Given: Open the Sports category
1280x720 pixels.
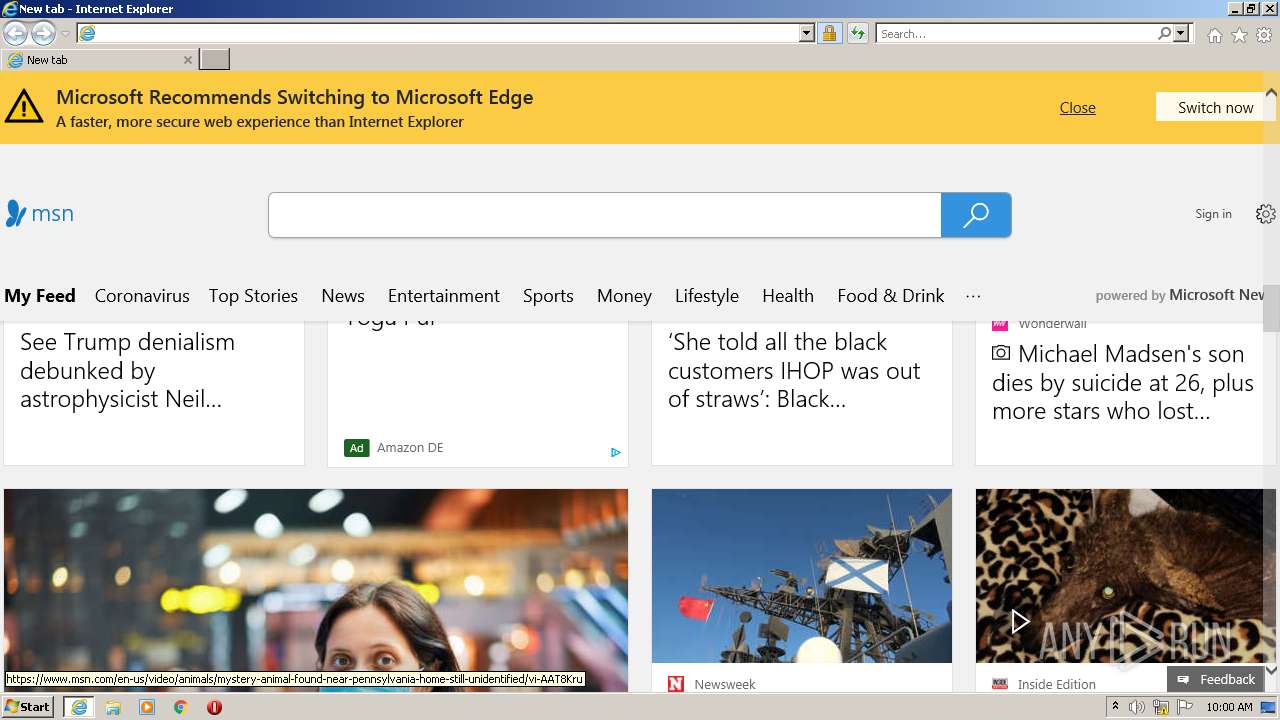Looking at the screenshot, I should (x=548, y=296).
